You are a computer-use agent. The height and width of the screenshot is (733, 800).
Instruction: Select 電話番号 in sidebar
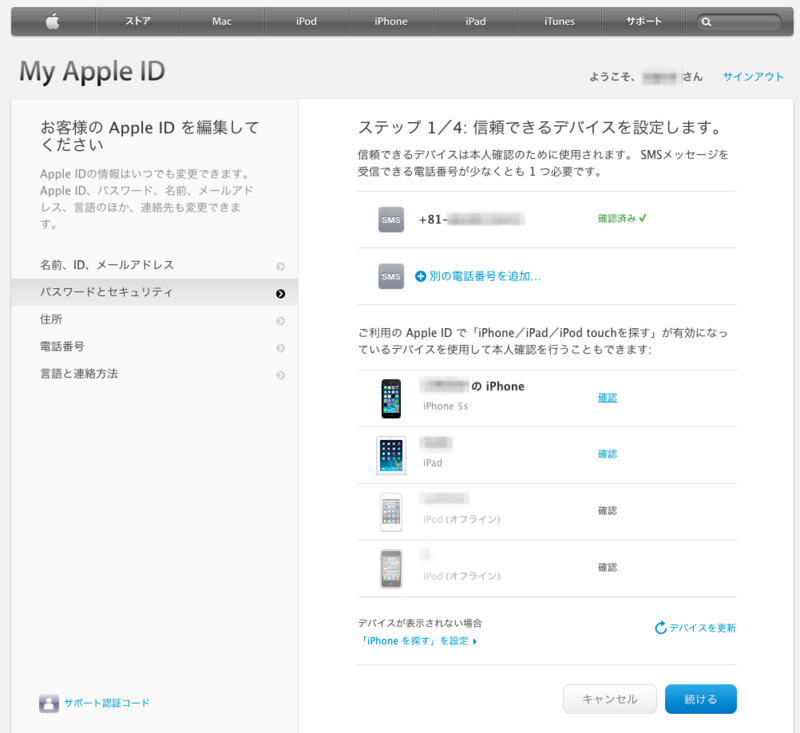155,346
